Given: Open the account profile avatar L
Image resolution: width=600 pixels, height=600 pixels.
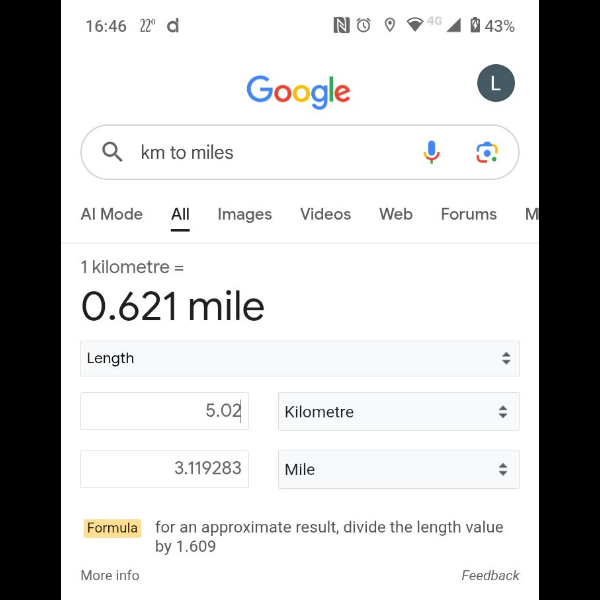Looking at the screenshot, I should tap(496, 83).
